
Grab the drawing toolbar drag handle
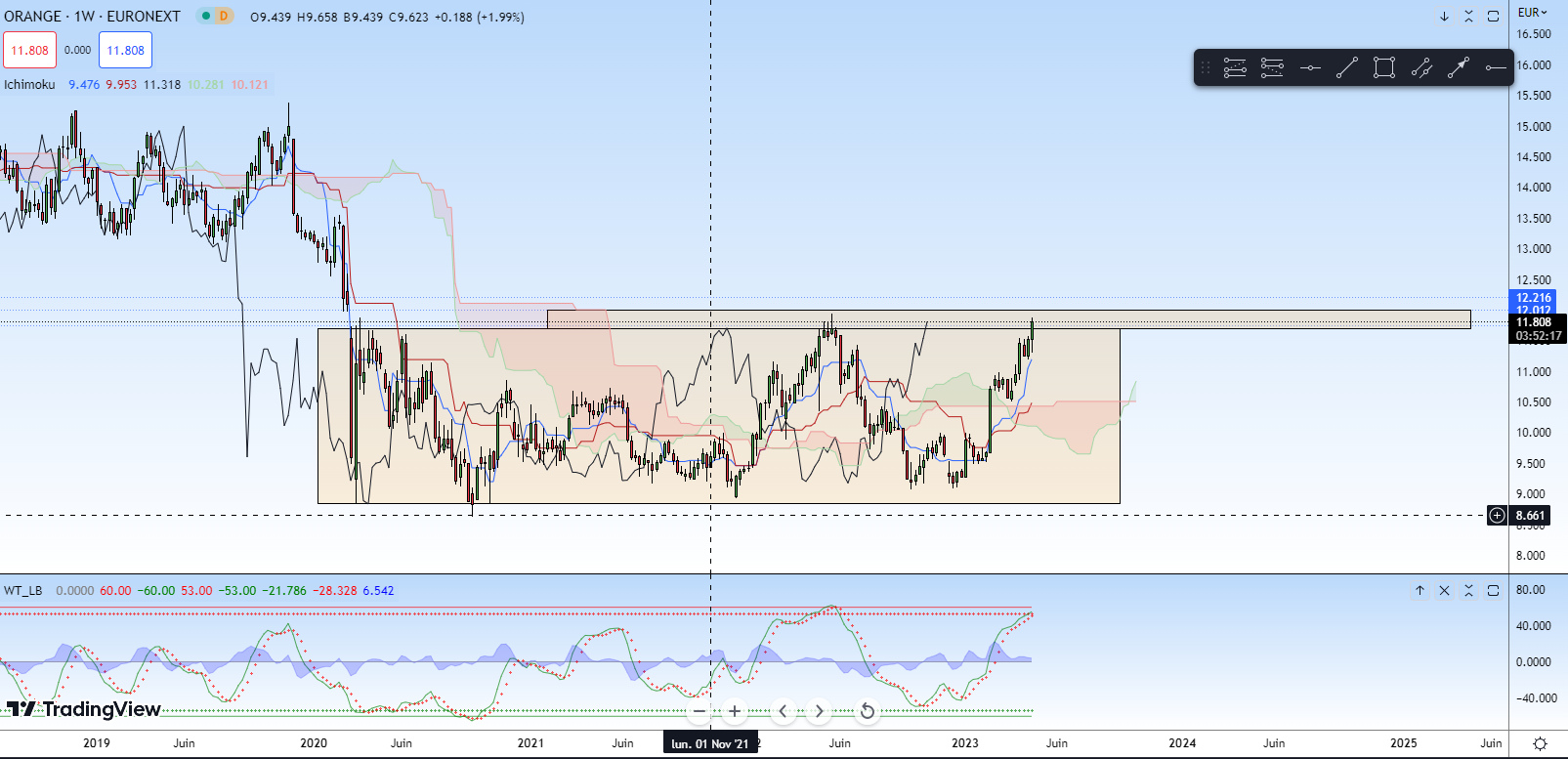tap(1206, 67)
